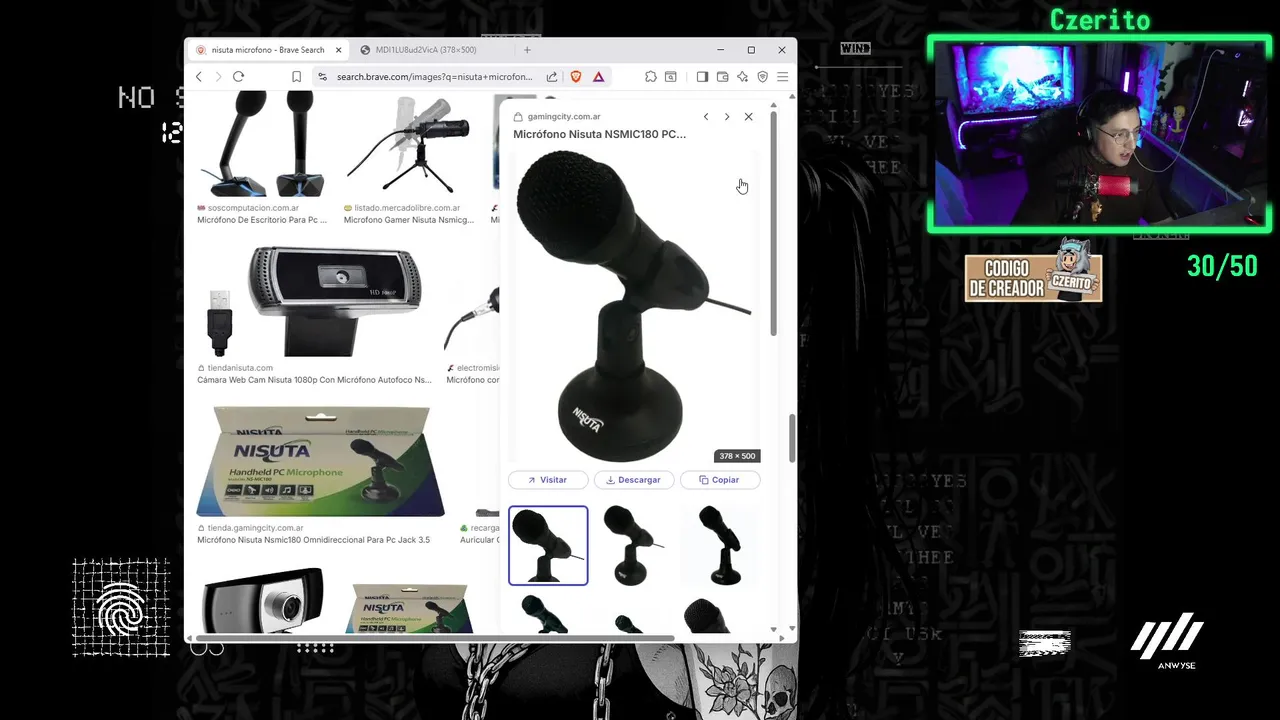Select the third related microphone thumbnail
Image resolution: width=1280 pixels, height=720 pixels.
(720, 545)
